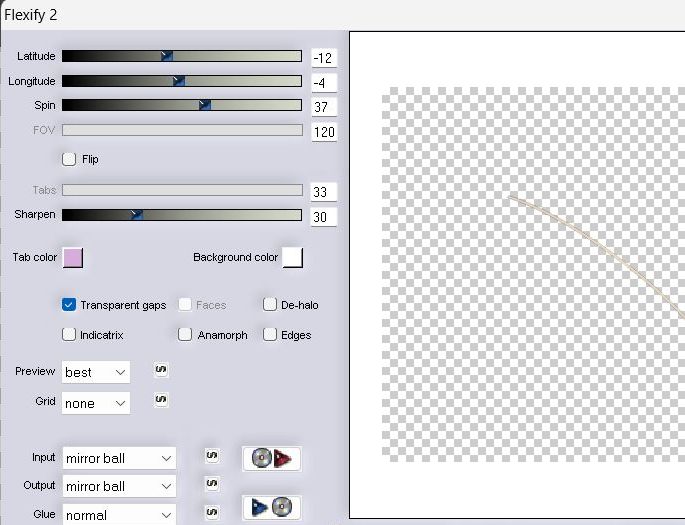Tick the Anamorph checkbox

[x=186, y=335]
